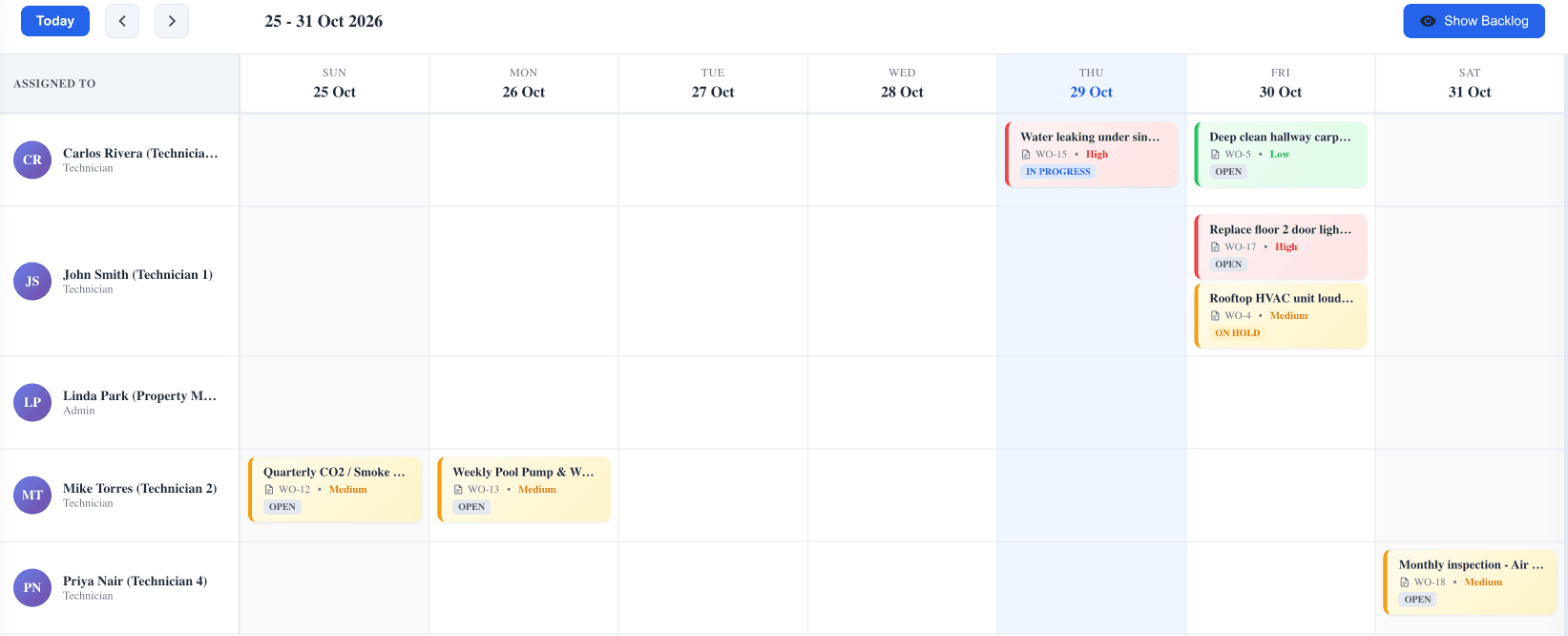The image size is (1568, 636).
Task: Click the OPEN badge on WO-12 card
Action: coord(282,507)
